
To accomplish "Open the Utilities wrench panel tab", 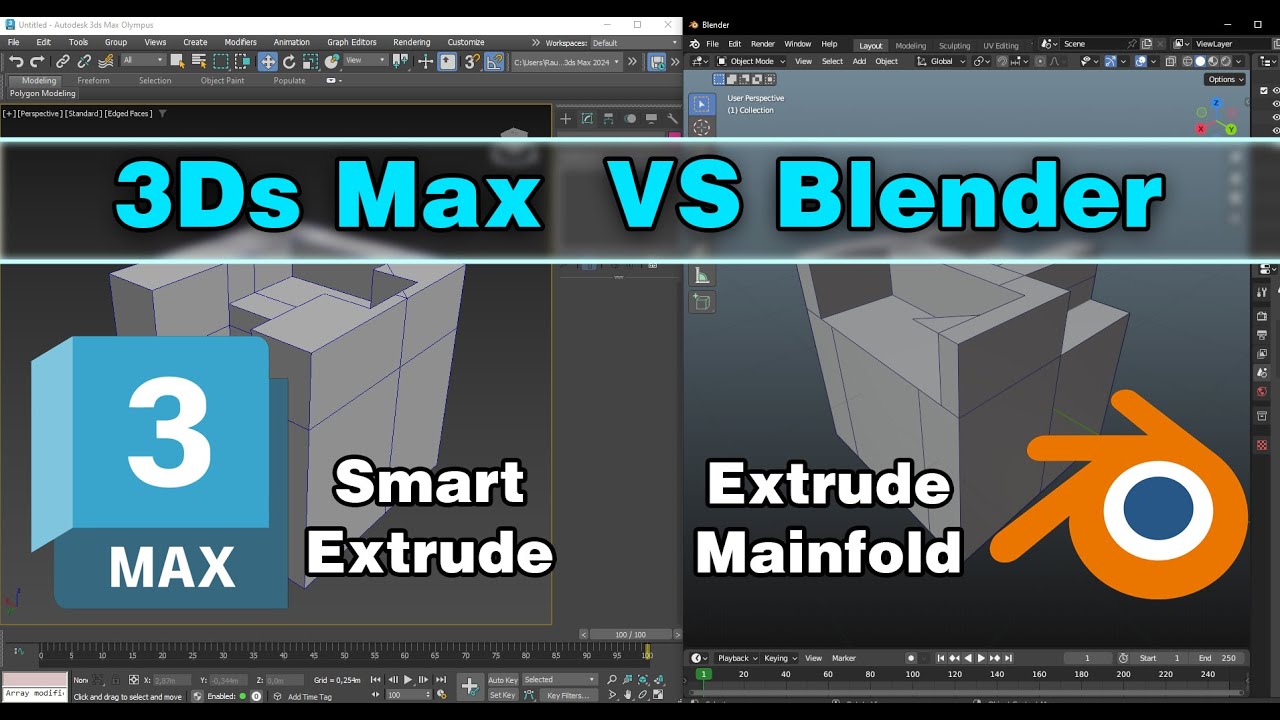I will pyautogui.click(x=672, y=119).
